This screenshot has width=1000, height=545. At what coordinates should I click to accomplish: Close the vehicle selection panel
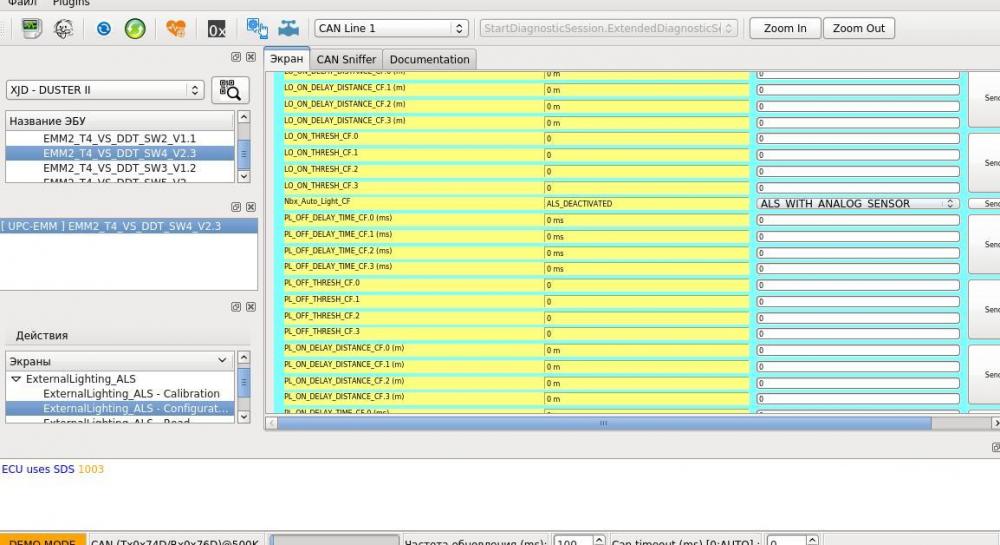tap(251, 57)
